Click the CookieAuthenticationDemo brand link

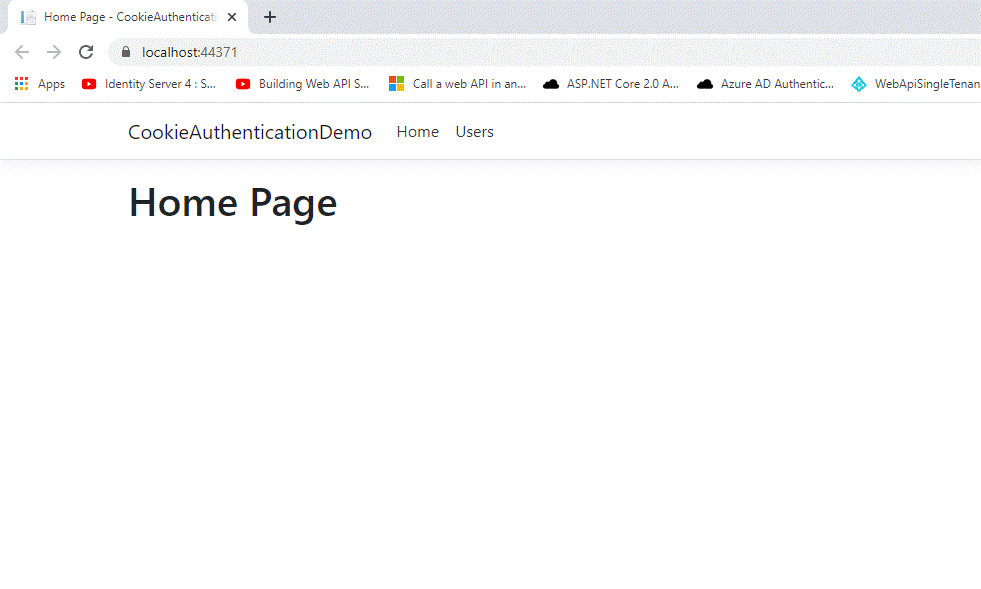coord(249,131)
